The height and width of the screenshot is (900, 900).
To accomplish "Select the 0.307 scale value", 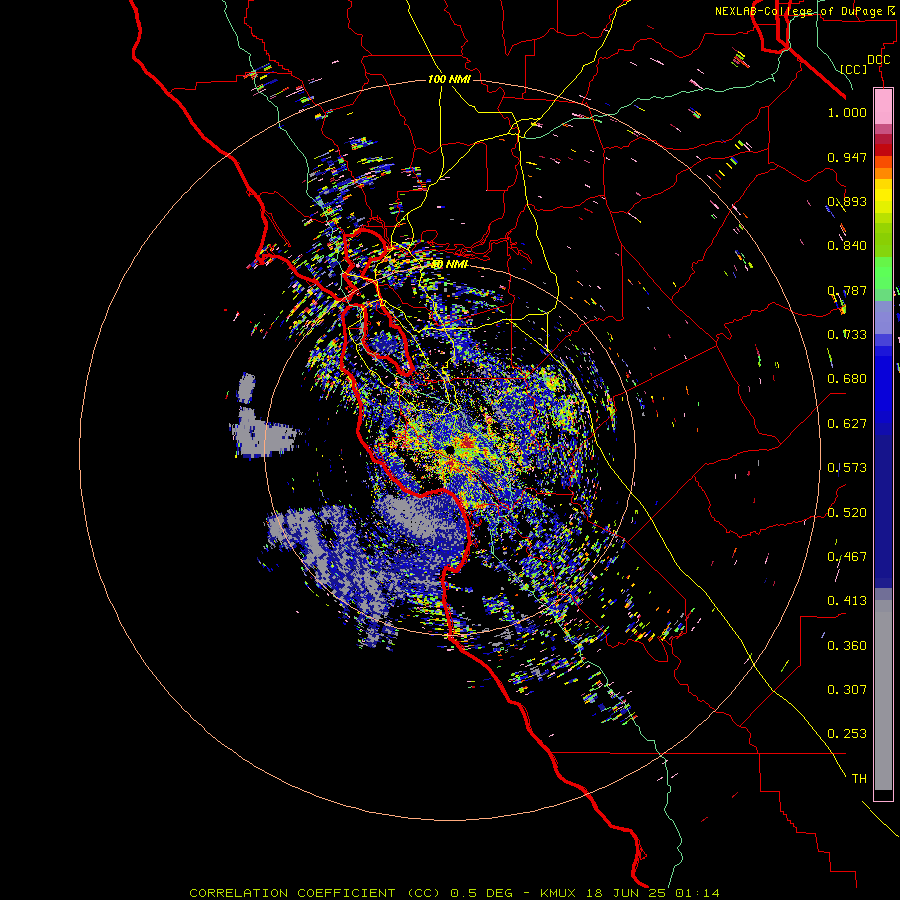I will (847, 690).
